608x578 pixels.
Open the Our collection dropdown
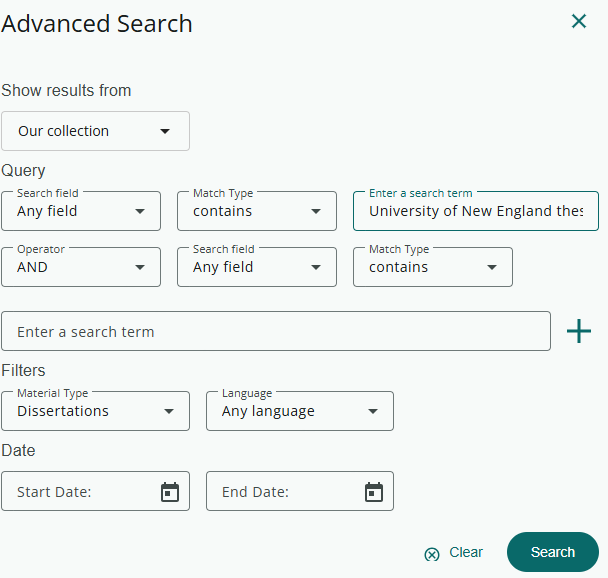(95, 131)
